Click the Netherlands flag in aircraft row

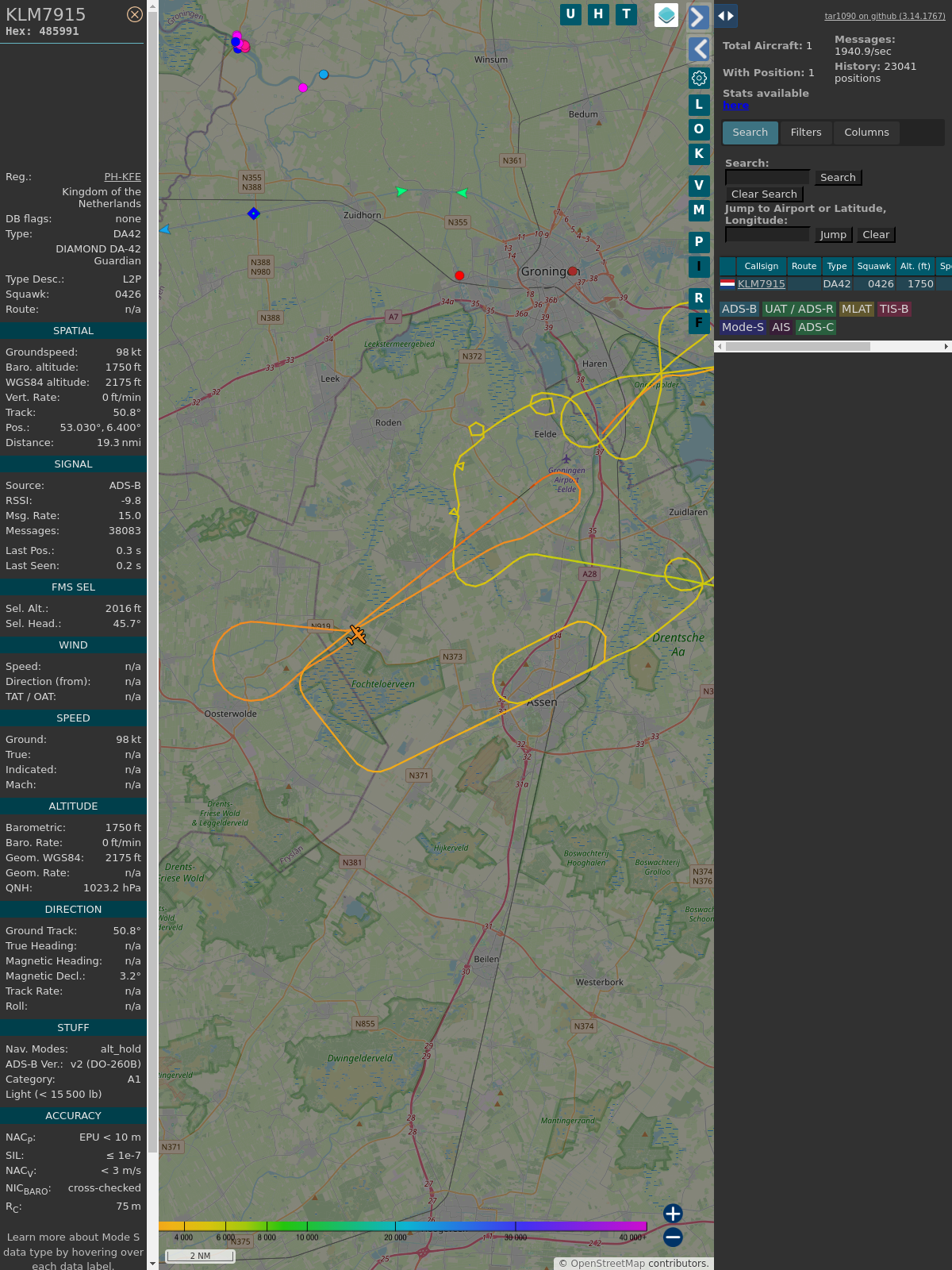tap(727, 283)
